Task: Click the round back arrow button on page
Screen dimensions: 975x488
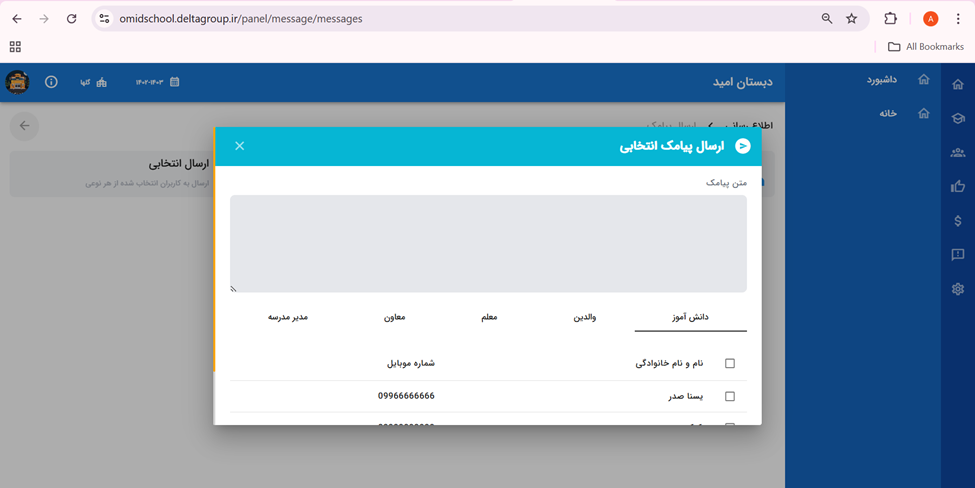Action: point(24,126)
